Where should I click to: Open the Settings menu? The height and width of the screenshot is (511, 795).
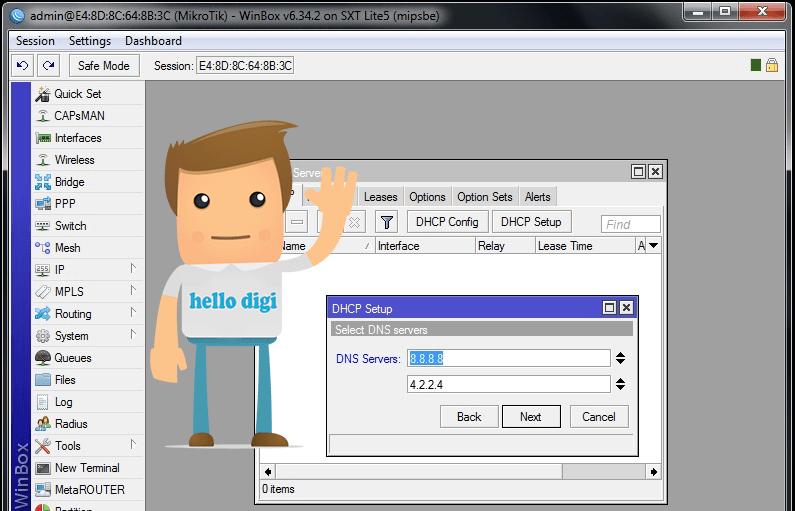point(90,41)
